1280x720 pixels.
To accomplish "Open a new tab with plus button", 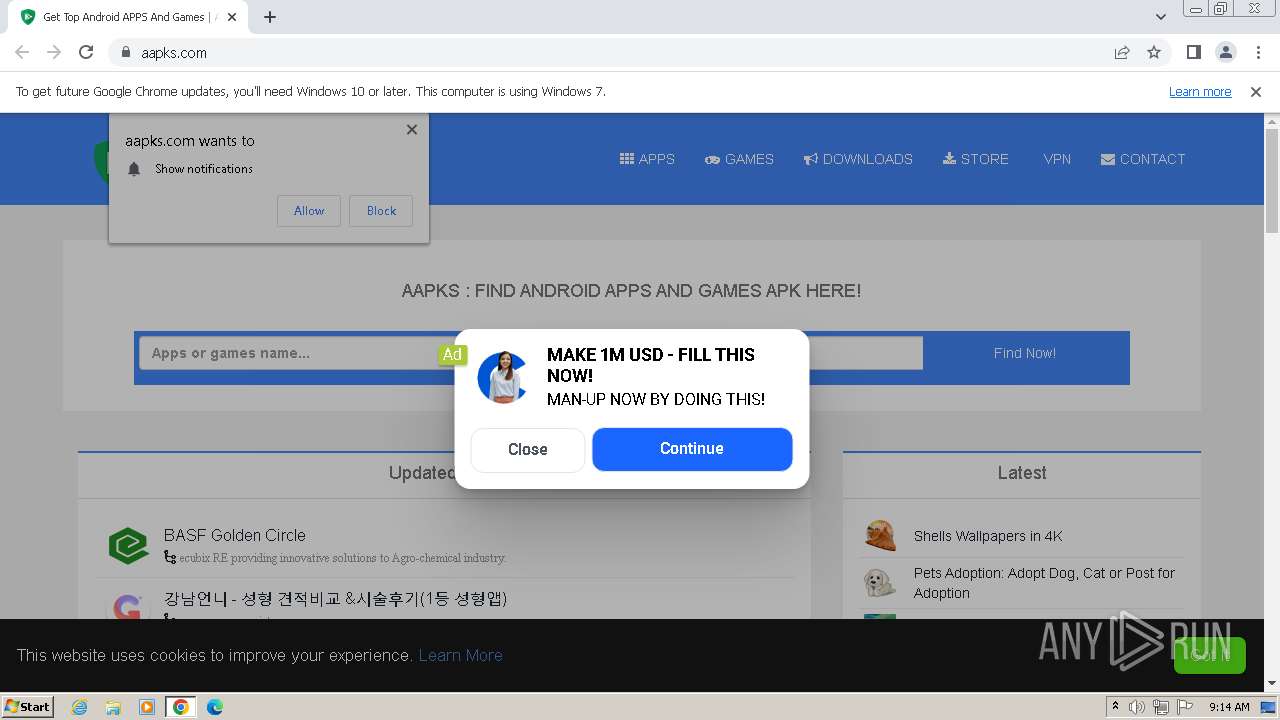I will (270, 17).
